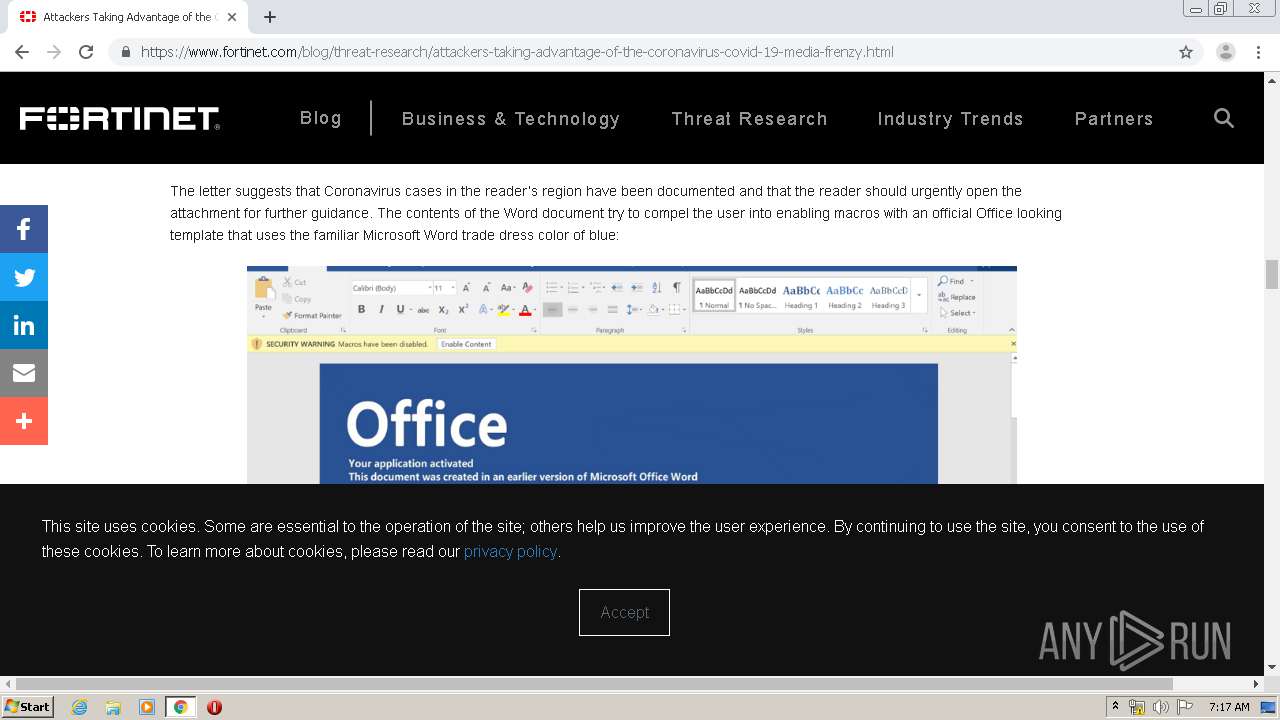1280x720 pixels.
Task: Open File Explorer from taskbar
Action: click(x=113, y=707)
